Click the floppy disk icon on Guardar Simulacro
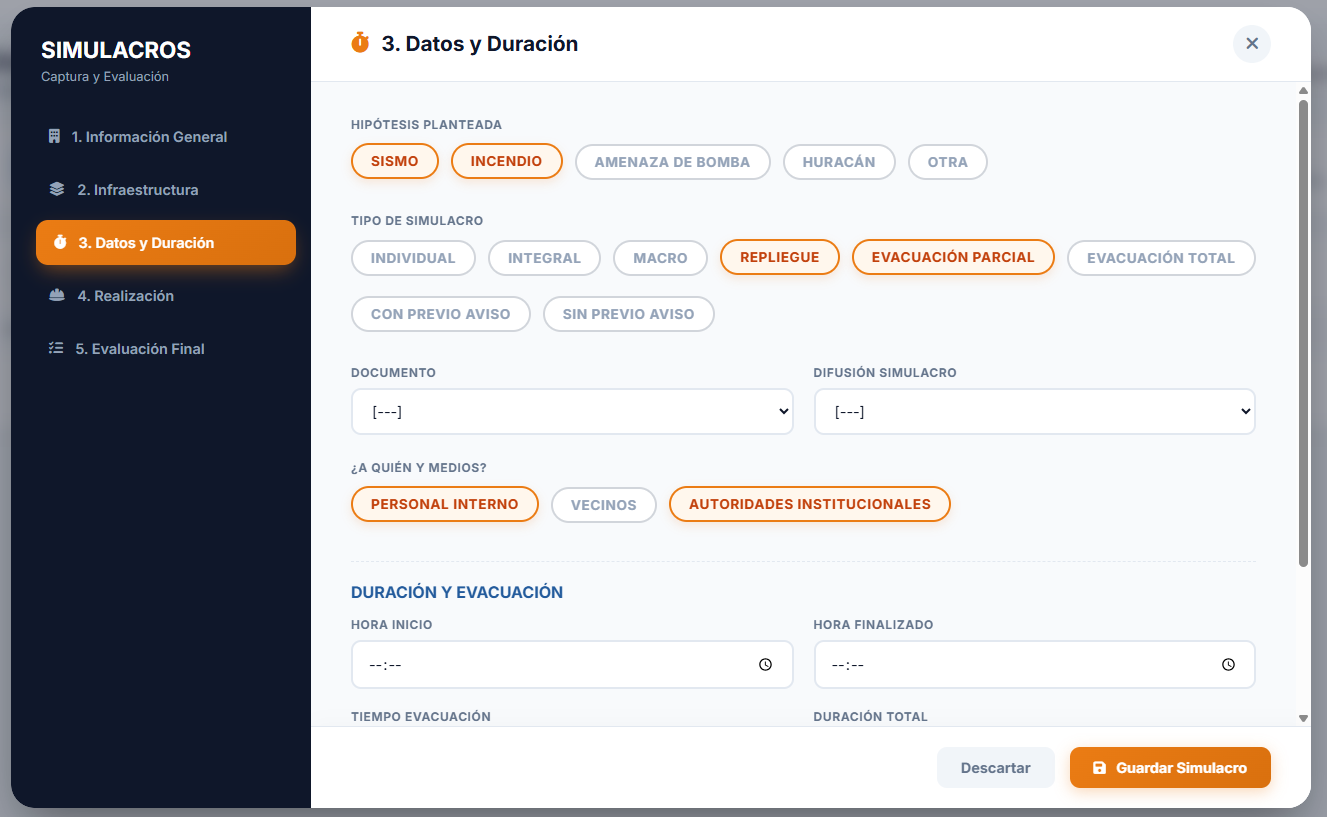 (x=1099, y=768)
